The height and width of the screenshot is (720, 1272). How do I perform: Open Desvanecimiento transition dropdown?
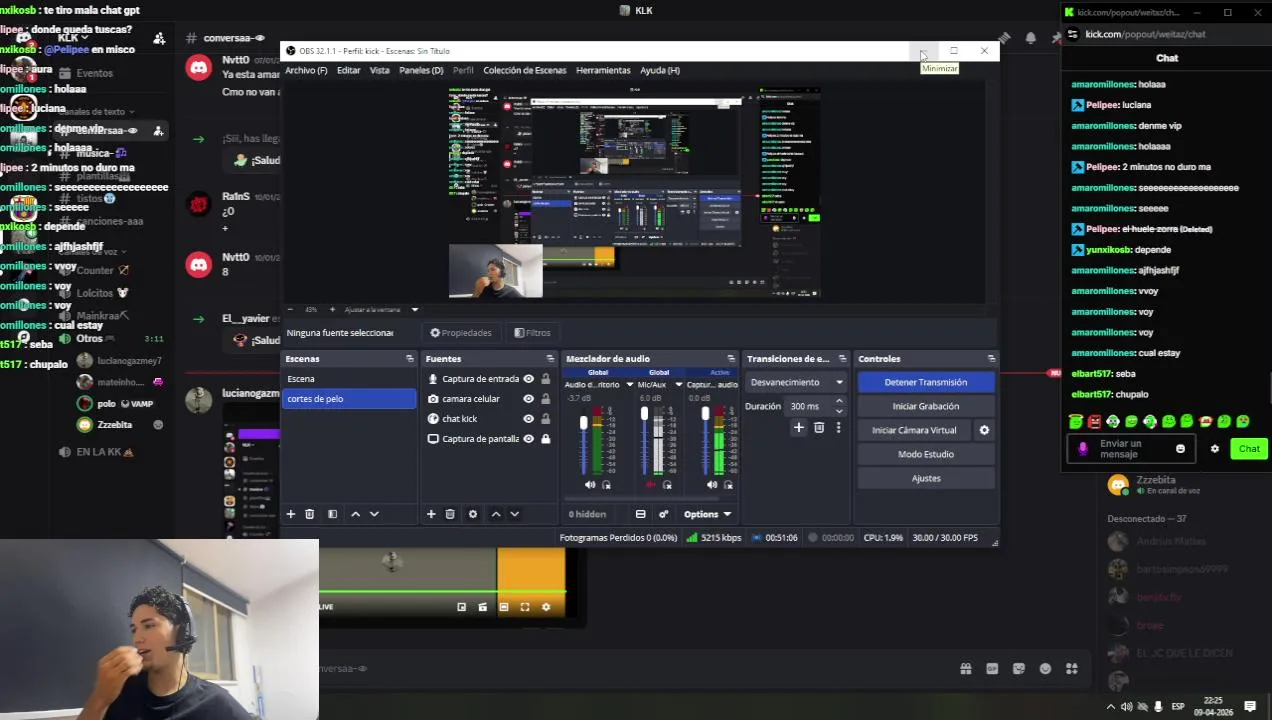[797, 382]
